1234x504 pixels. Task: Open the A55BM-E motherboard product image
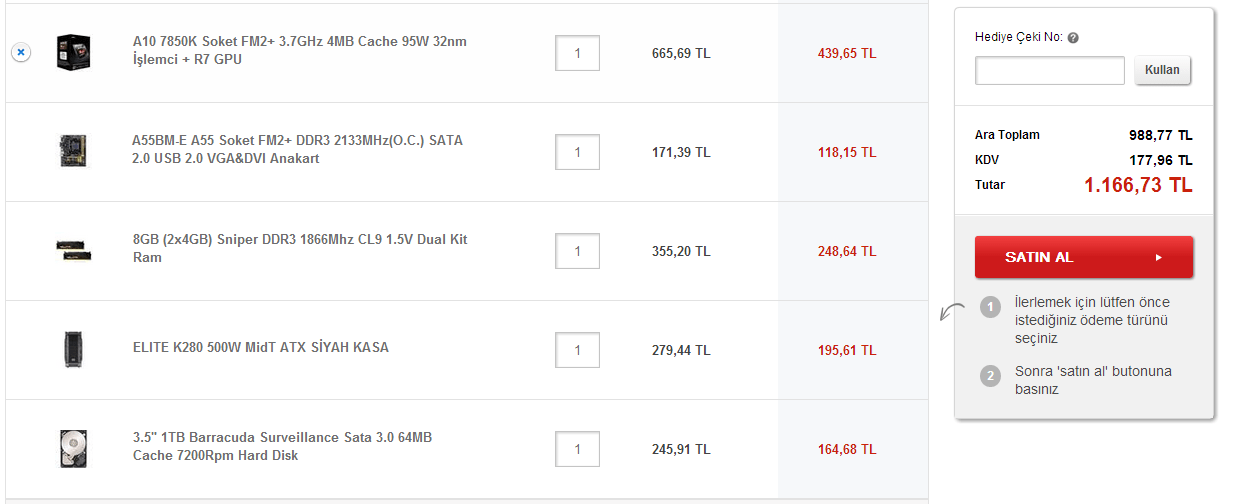(74, 151)
